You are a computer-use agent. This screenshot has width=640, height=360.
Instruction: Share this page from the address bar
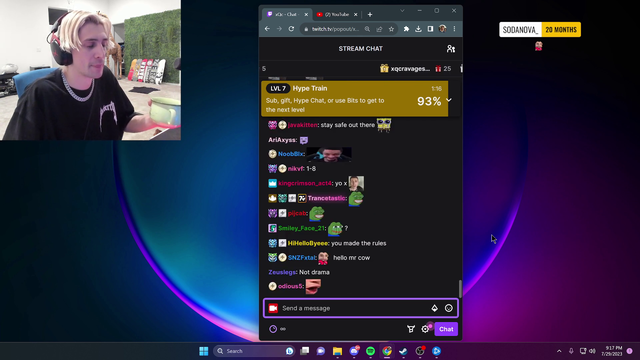[x=379, y=29]
